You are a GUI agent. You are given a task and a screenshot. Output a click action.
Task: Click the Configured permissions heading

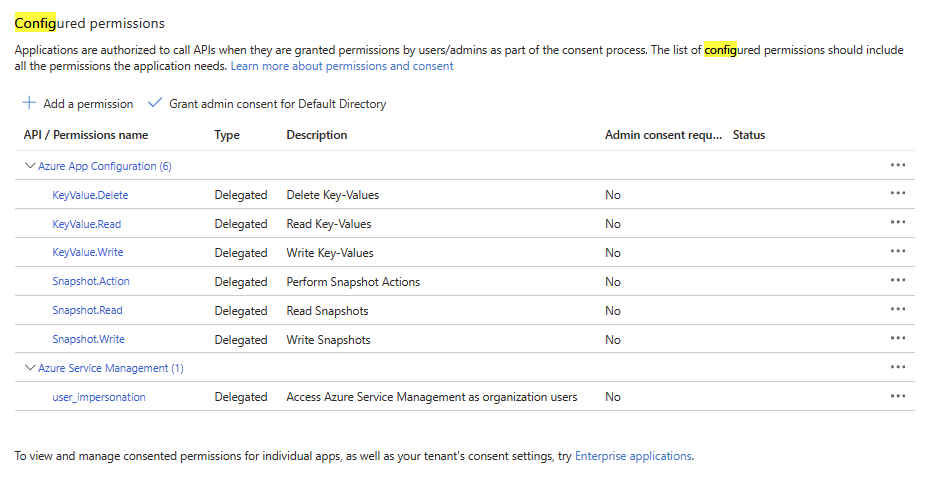90,23
